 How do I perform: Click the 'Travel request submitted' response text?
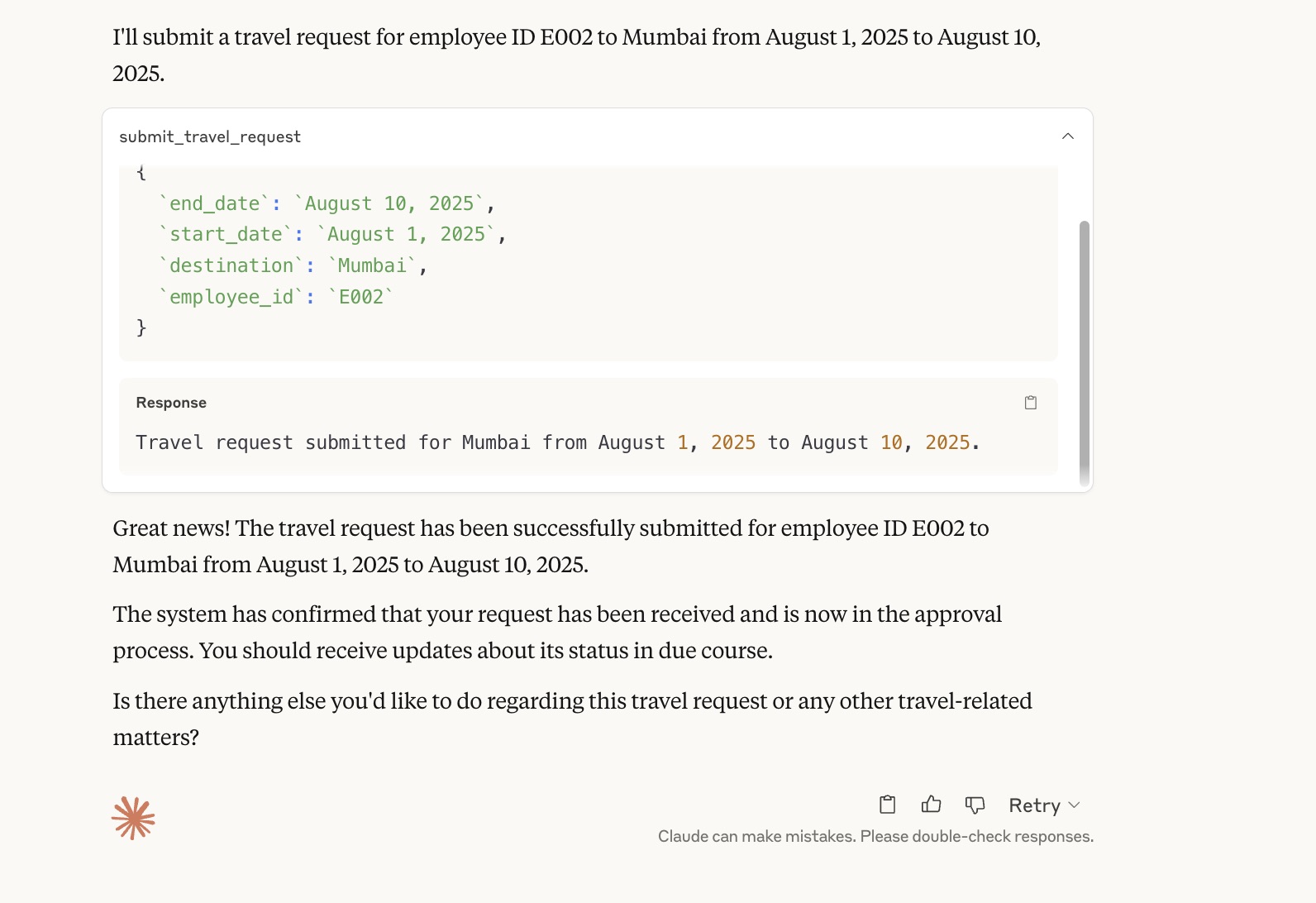tap(558, 442)
